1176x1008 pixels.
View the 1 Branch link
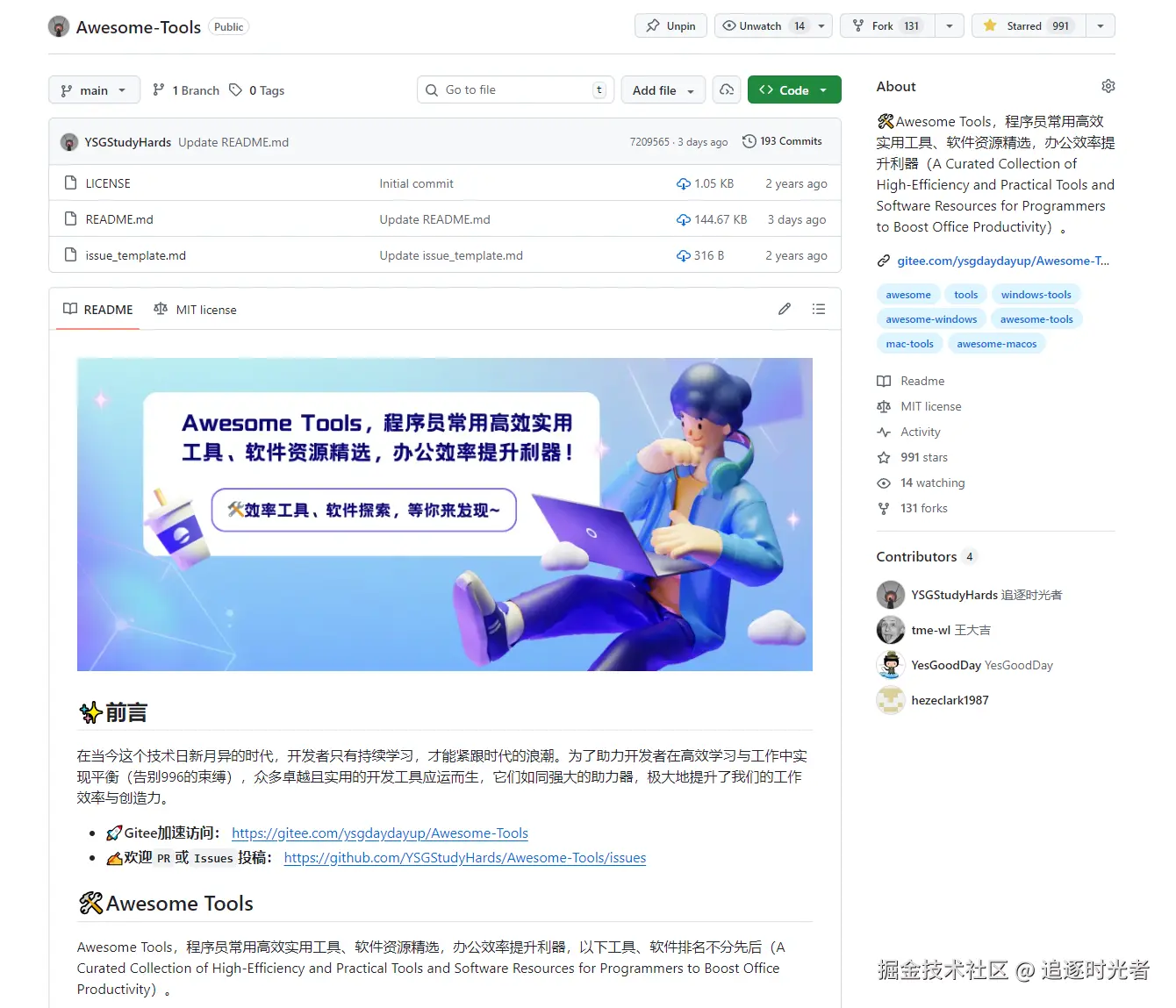[186, 89]
